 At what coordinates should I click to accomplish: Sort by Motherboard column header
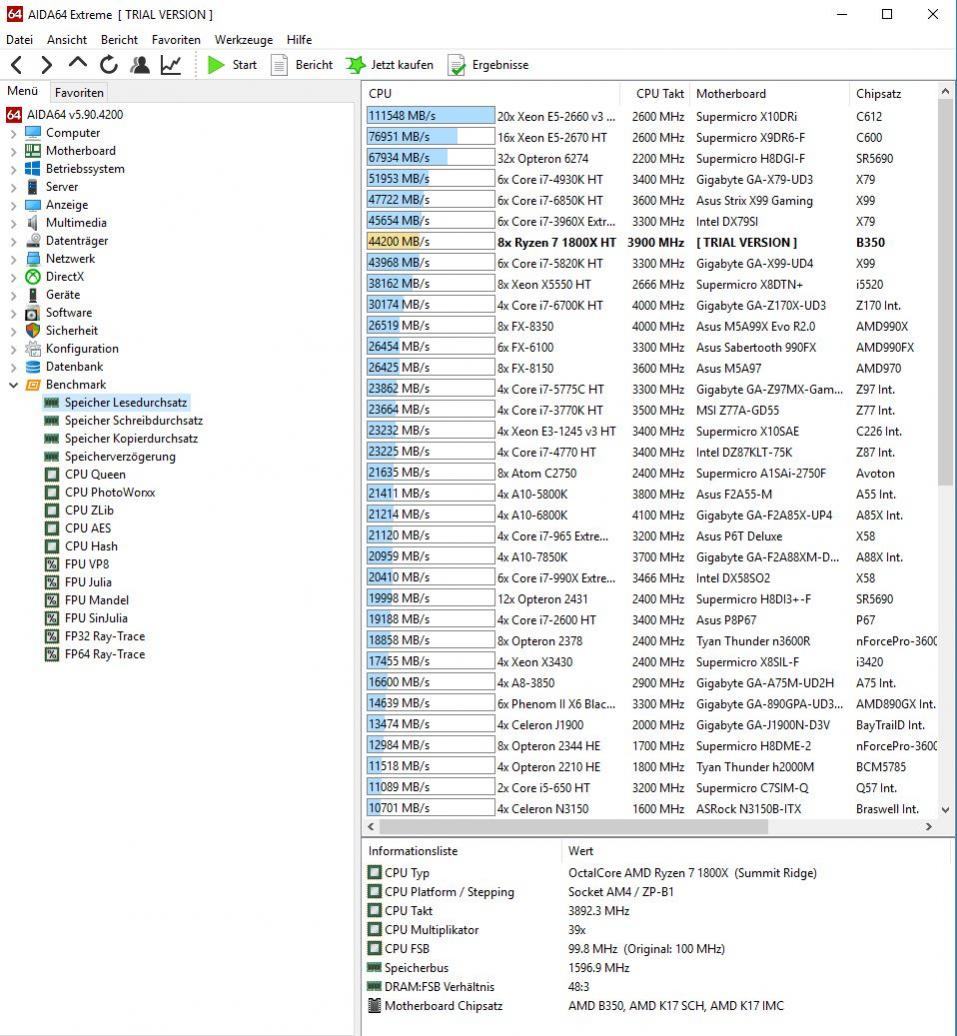[x=769, y=94]
